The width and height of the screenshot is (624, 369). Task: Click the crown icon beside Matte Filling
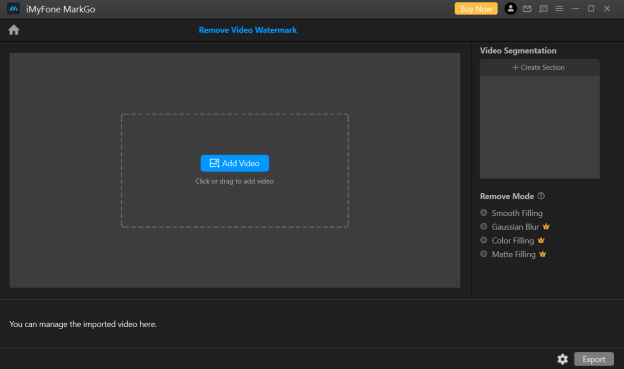(542, 254)
